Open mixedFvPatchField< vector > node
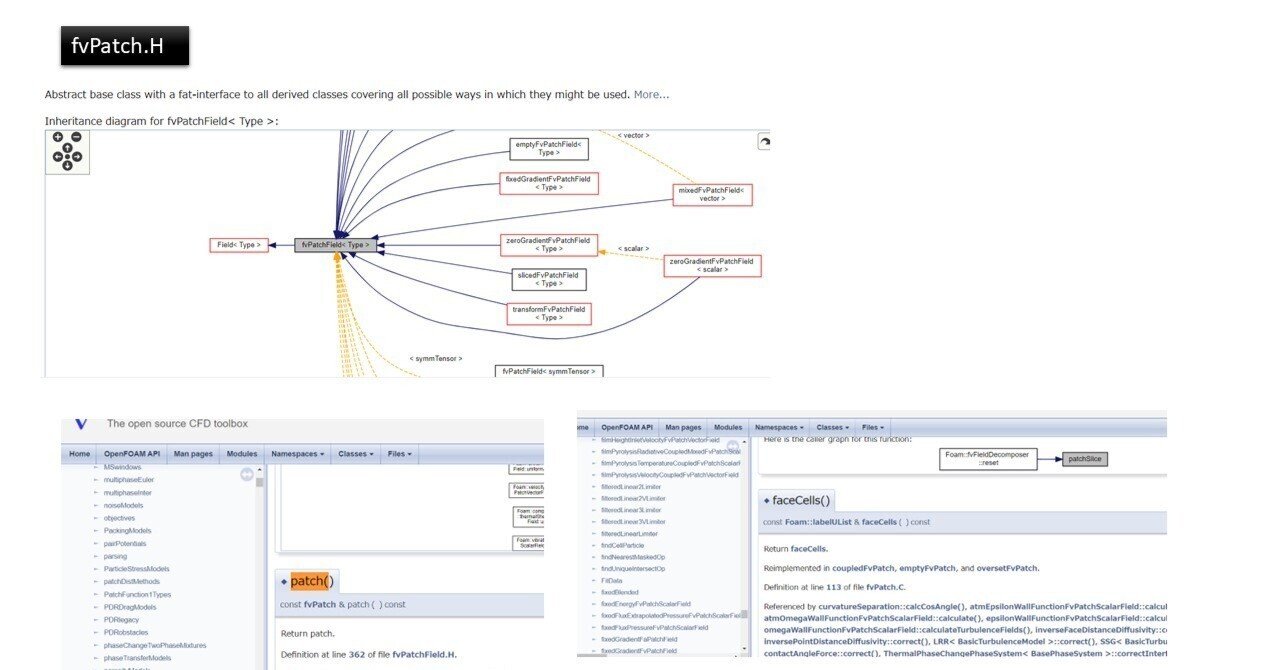This screenshot has height=670, width=1280. [712, 194]
